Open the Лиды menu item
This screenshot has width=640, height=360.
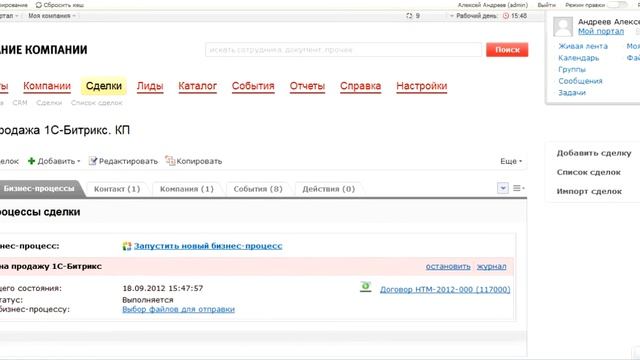coord(150,86)
